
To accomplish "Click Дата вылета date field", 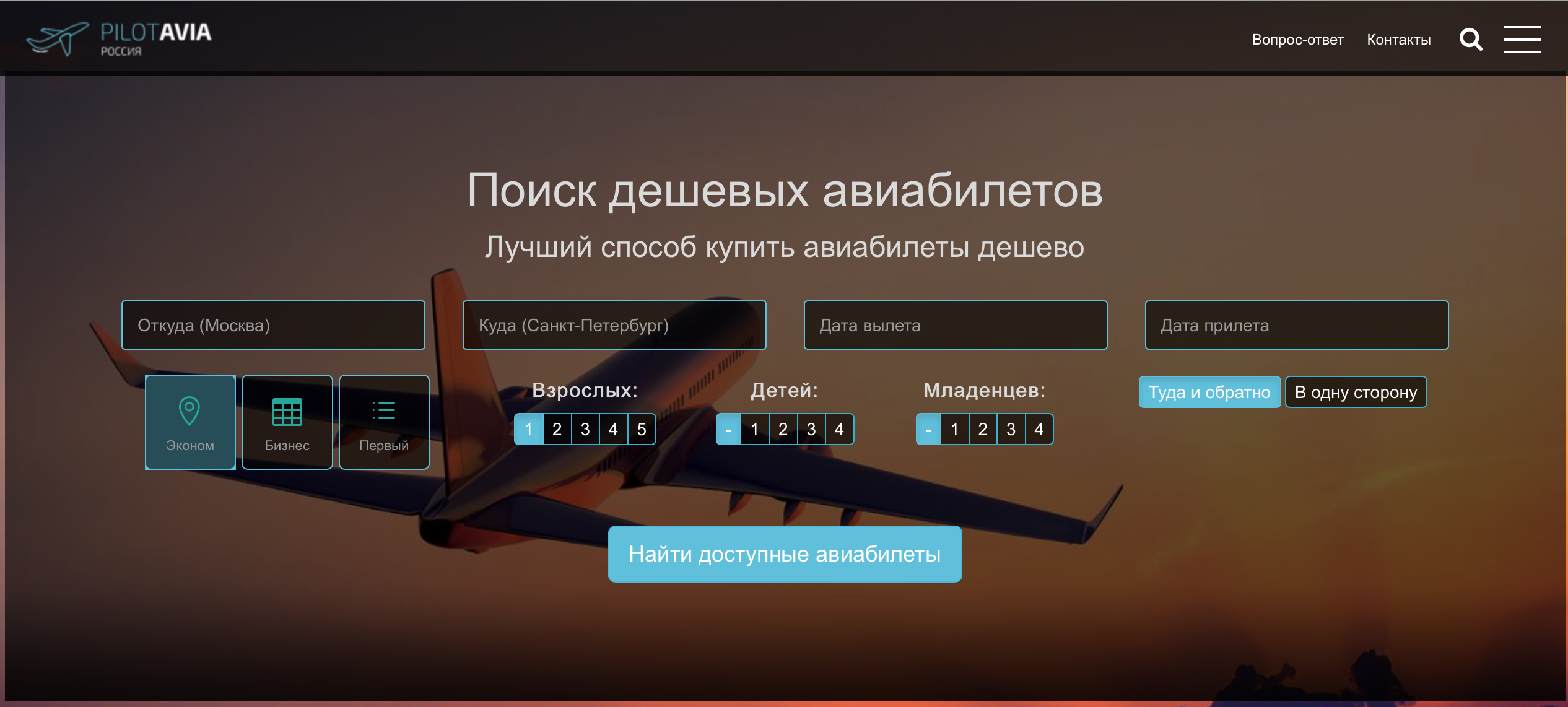I will (x=956, y=325).
